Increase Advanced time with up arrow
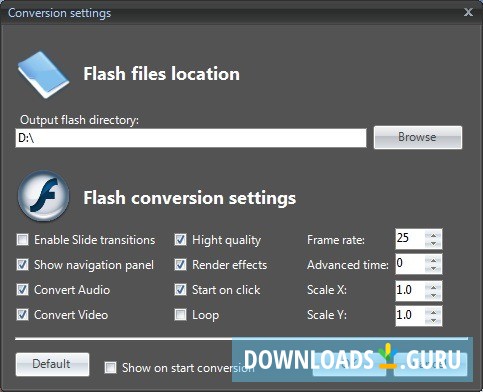 click(x=433, y=260)
